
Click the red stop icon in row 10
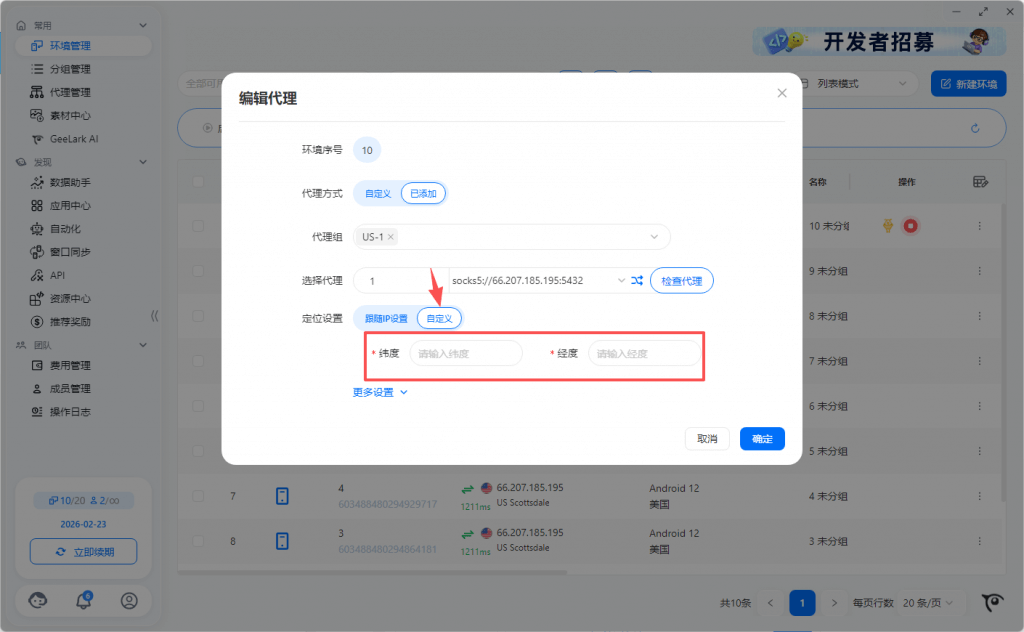point(910,226)
